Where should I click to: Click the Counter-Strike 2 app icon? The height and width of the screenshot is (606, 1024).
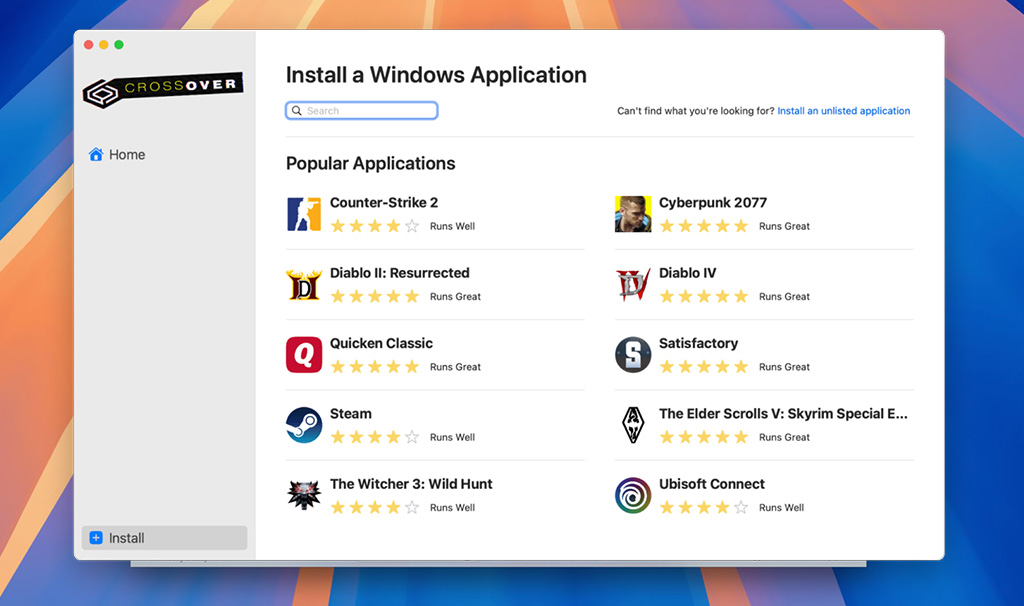304,214
